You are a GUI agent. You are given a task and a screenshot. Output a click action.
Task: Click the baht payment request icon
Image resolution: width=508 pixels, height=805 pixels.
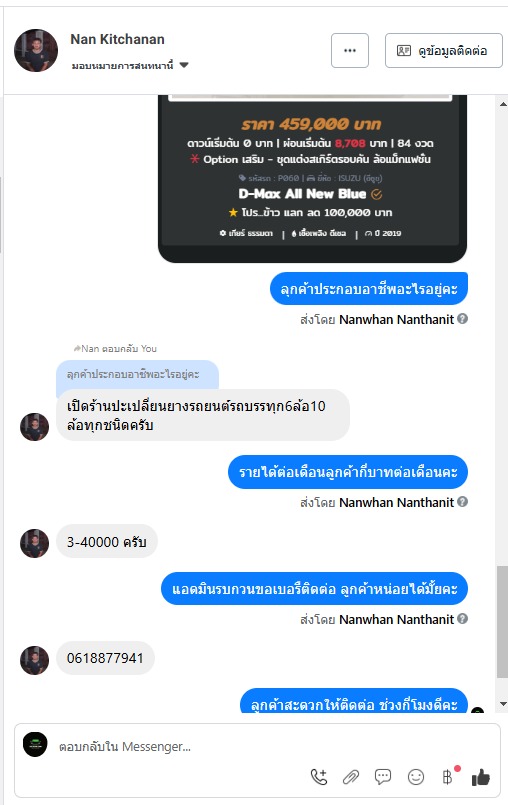pos(448,777)
